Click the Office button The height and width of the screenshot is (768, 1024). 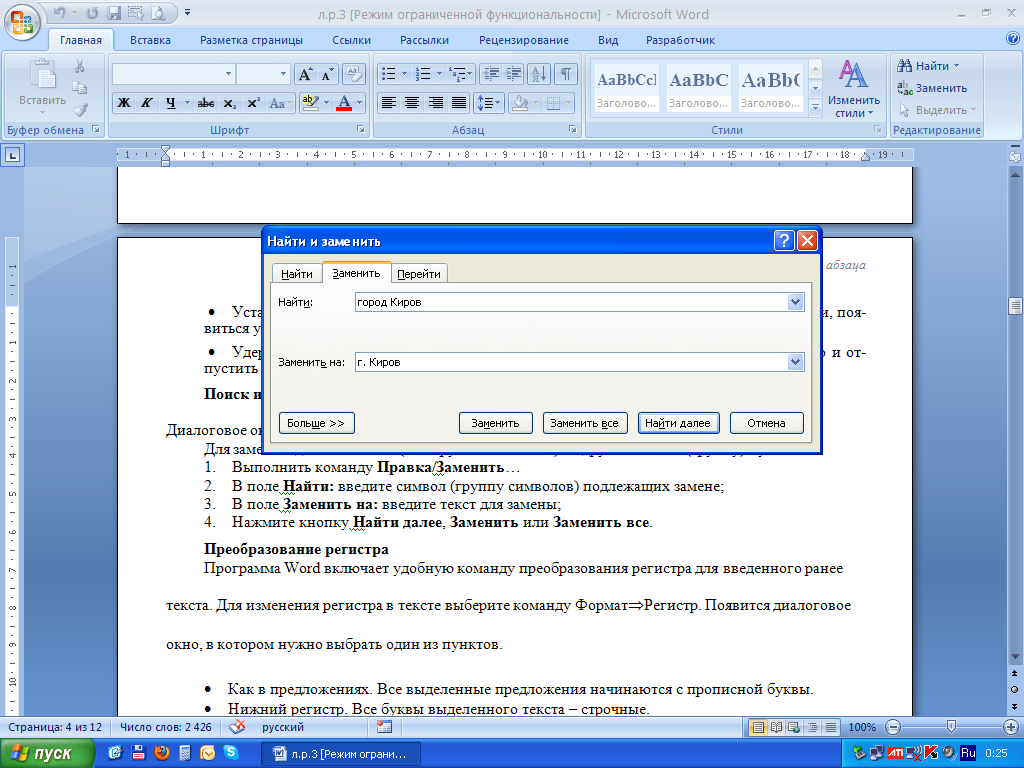pos(22,20)
